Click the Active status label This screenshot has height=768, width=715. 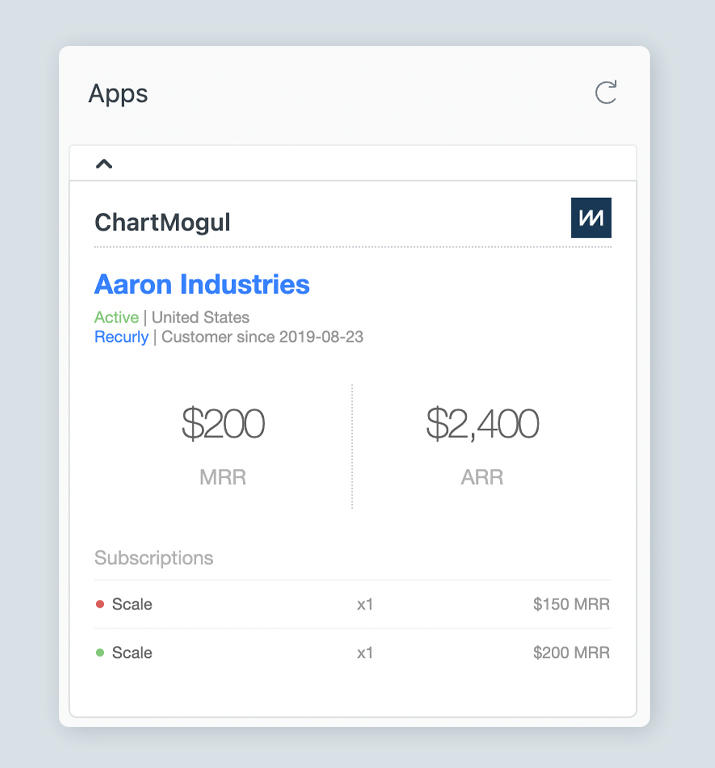(117, 317)
